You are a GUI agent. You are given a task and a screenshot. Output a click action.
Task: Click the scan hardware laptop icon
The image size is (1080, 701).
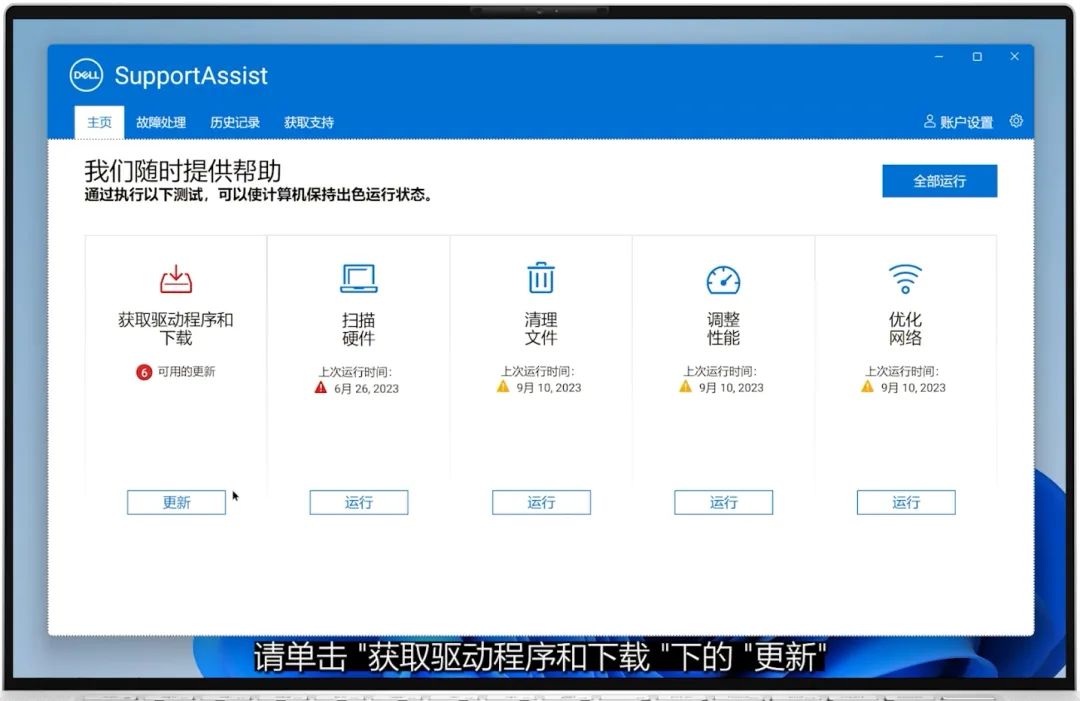[358, 279]
